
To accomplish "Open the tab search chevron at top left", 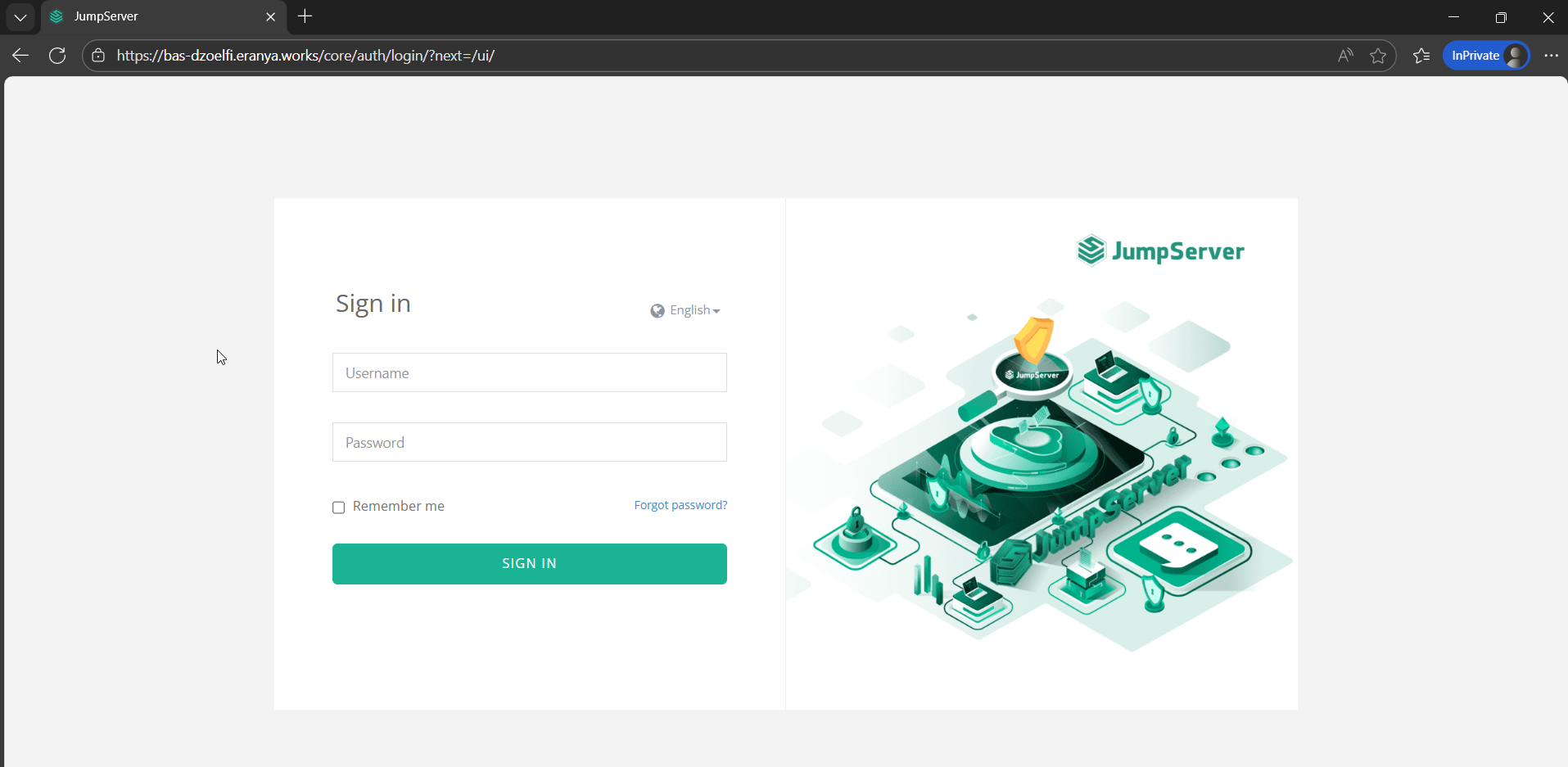I will tap(20, 16).
